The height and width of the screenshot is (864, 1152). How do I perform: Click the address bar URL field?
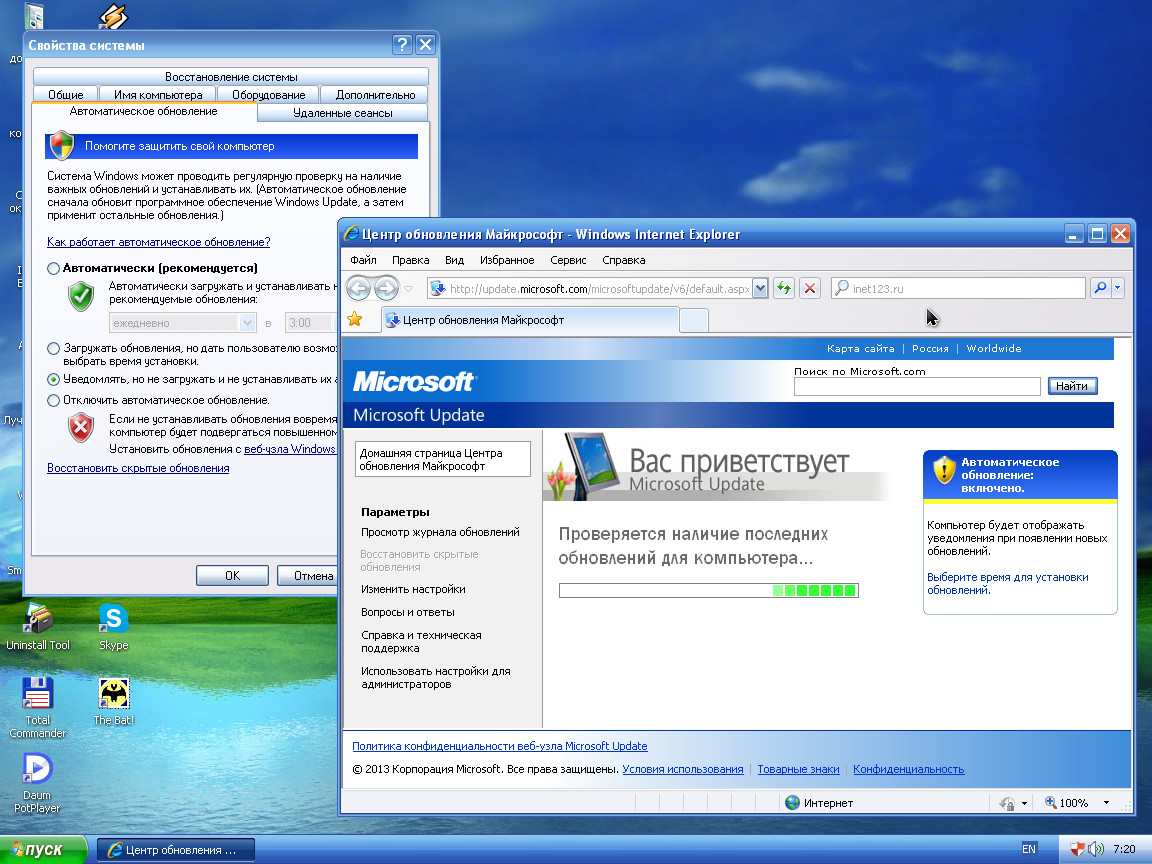coord(599,288)
